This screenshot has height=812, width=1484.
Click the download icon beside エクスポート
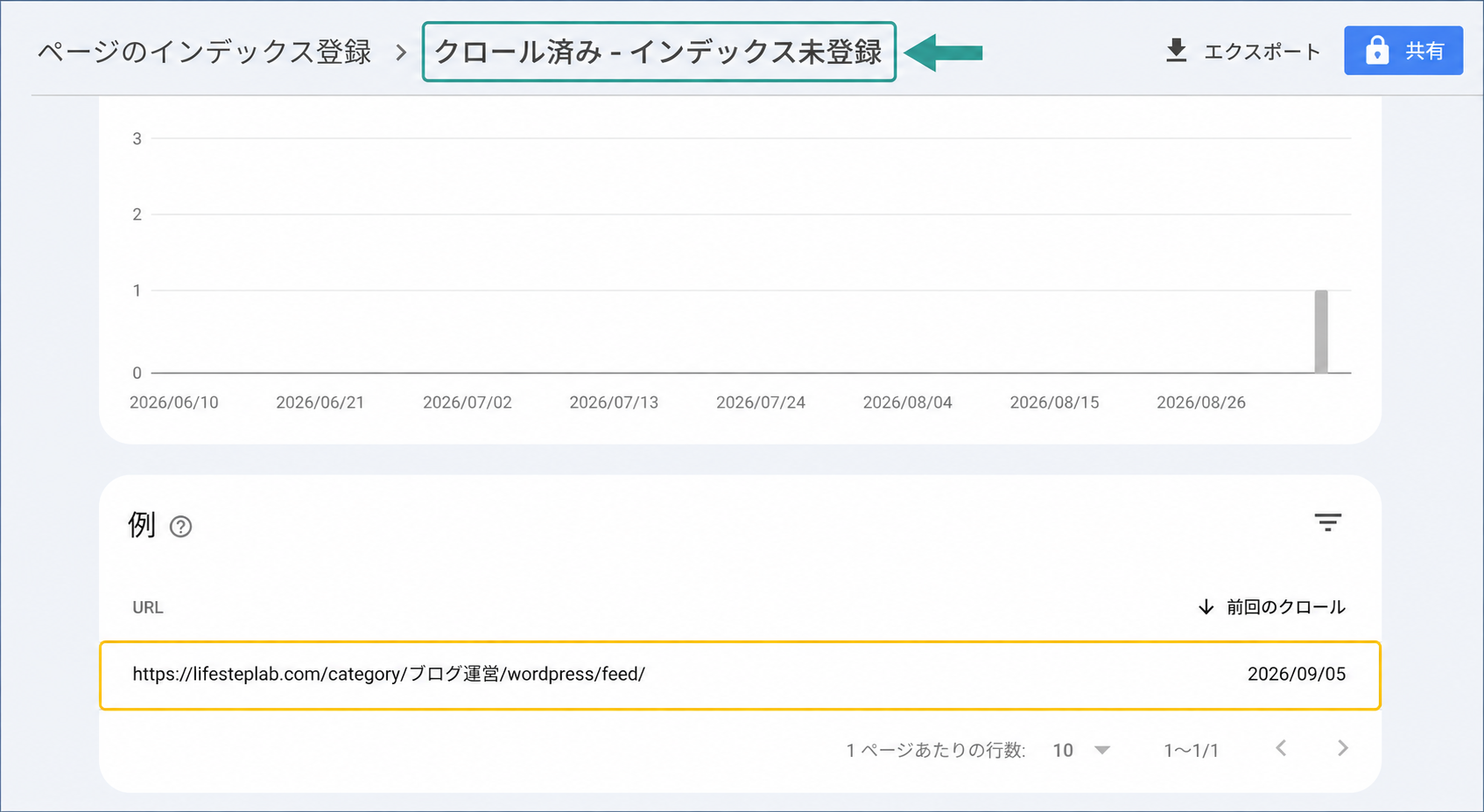tap(1177, 51)
